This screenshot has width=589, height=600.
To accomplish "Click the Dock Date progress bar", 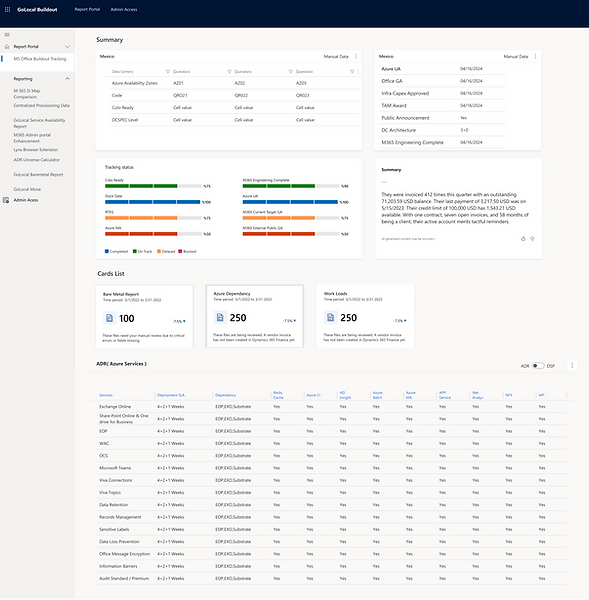I will [153, 202].
